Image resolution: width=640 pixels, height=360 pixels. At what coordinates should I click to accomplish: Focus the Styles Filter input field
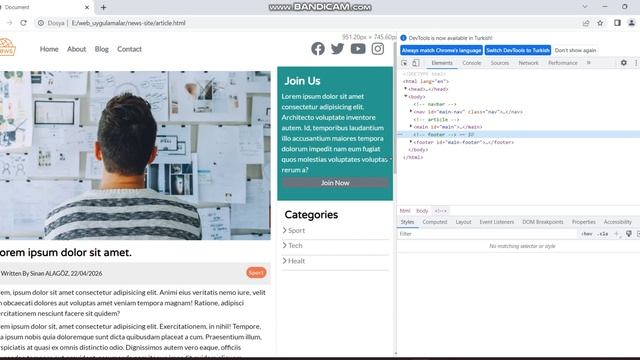tap(488, 234)
